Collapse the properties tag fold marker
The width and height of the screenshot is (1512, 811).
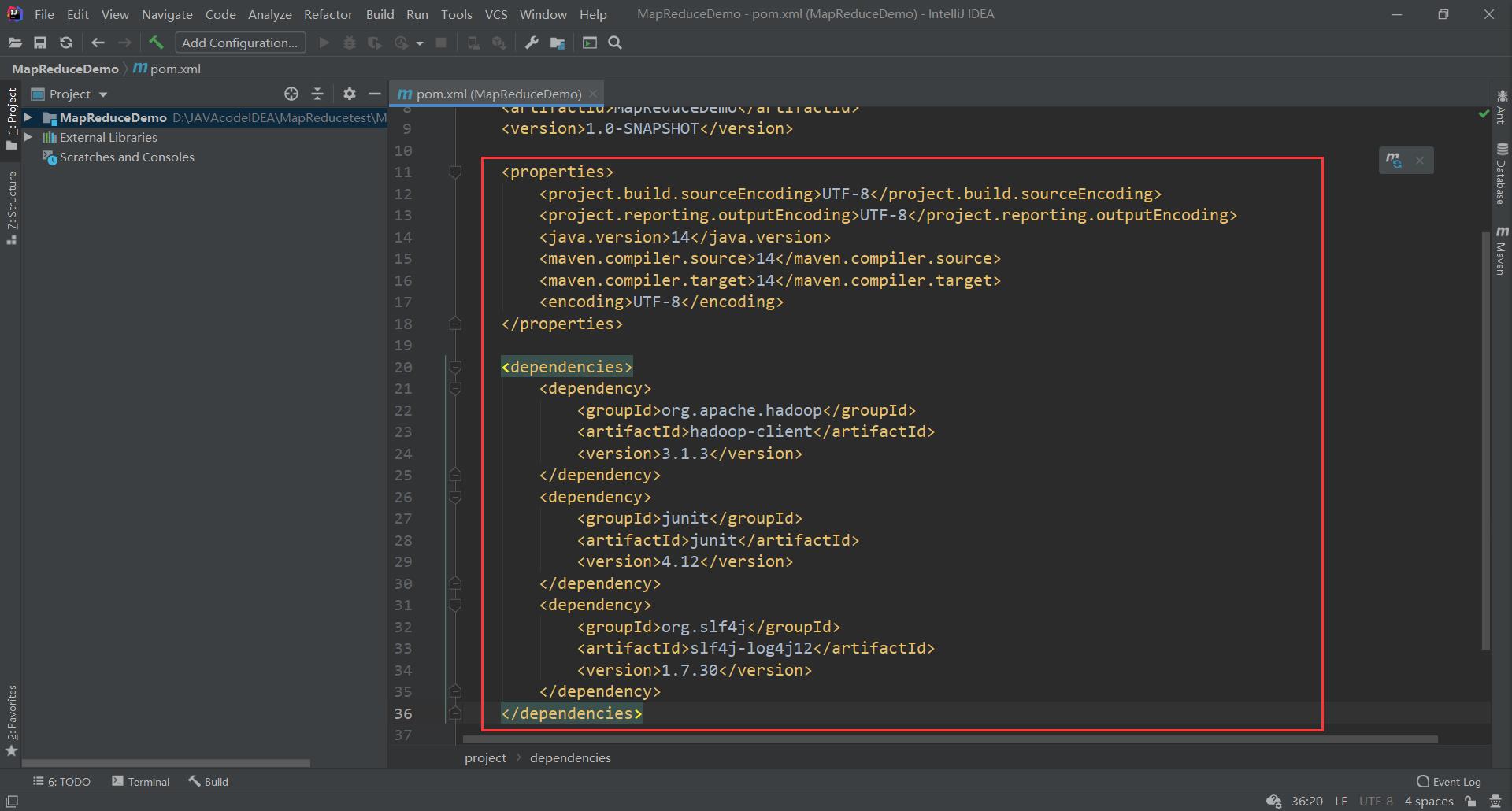point(455,172)
